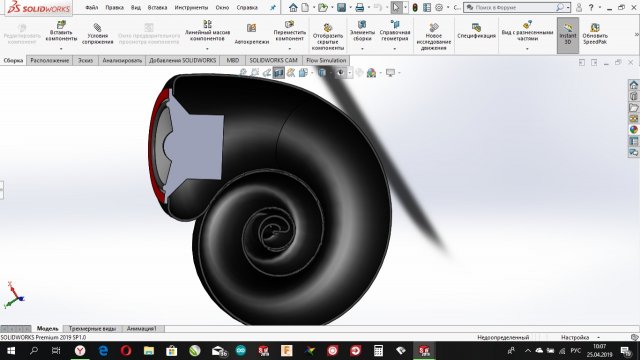Open the Инструменты menu
Viewport: 640px width, 360px height.
coord(191,7)
